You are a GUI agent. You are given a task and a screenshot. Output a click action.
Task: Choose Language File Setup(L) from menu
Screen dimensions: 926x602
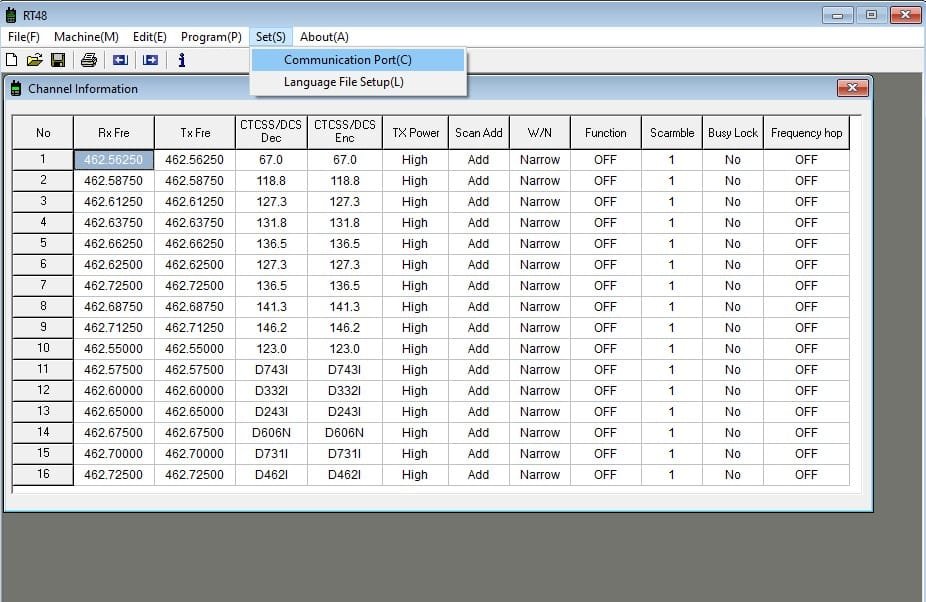(x=343, y=82)
